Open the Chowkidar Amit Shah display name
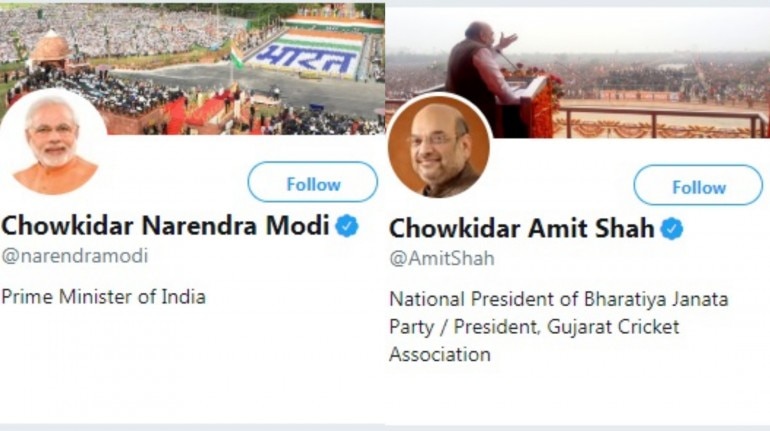Image resolution: width=770 pixels, height=431 pixels. click(x=521, y=229)
